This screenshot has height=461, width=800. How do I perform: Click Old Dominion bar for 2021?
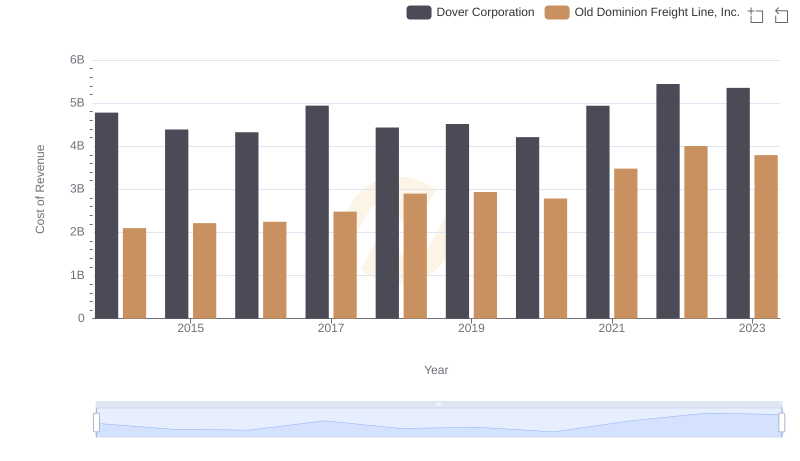point(626,244)
